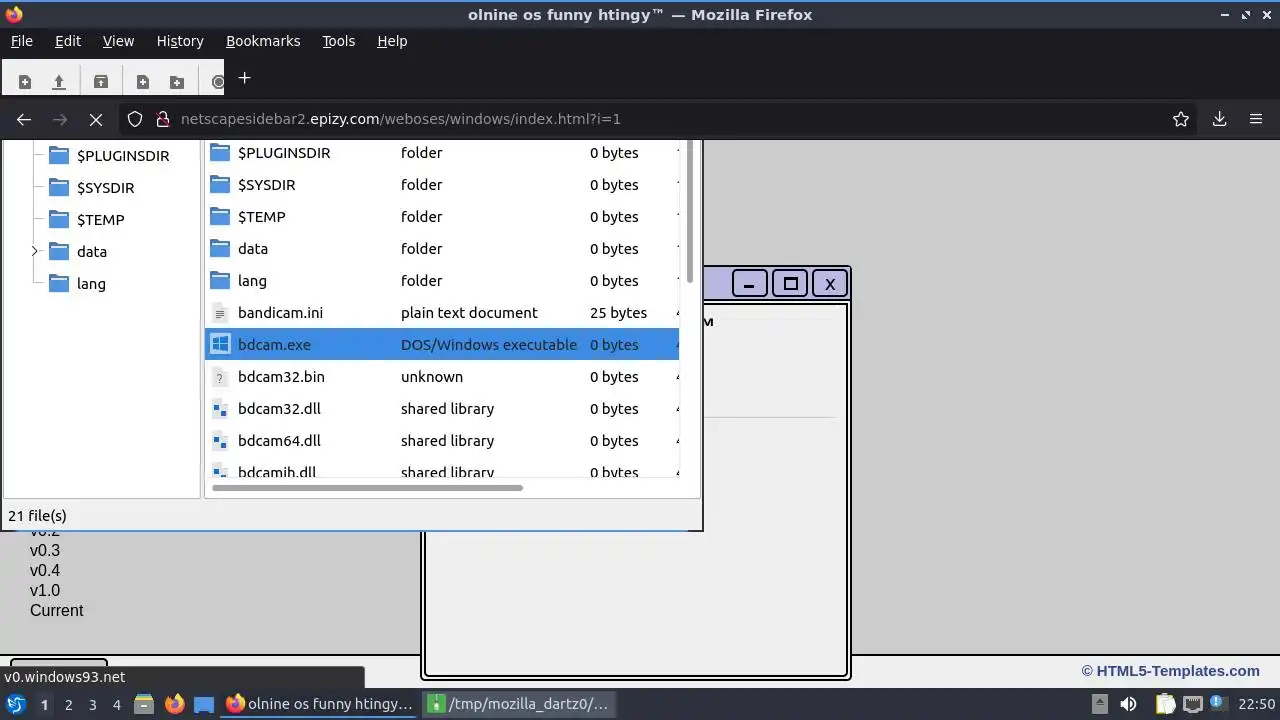This screenshot has height=720, width=1280.
Task: Open the File menu
Action: [x=22, y=41]
